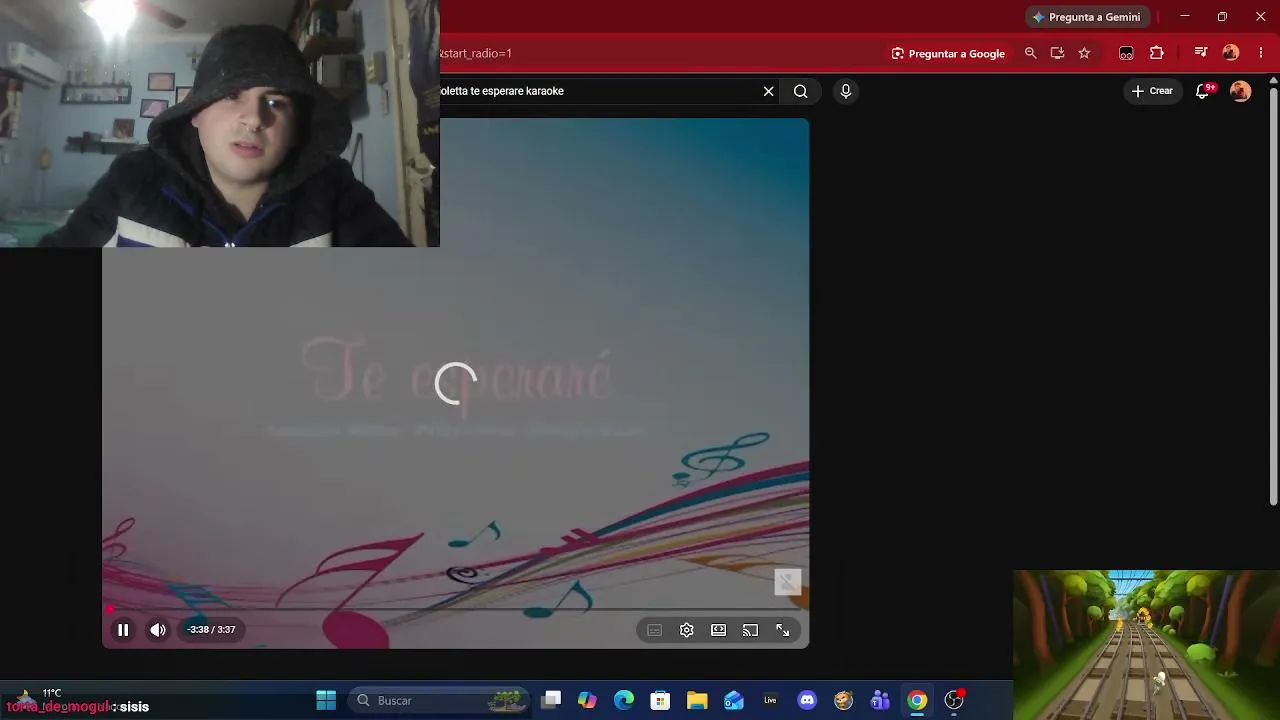
Task: Open the YouTube account avatar menu
Action: [x=1241, y=91]
